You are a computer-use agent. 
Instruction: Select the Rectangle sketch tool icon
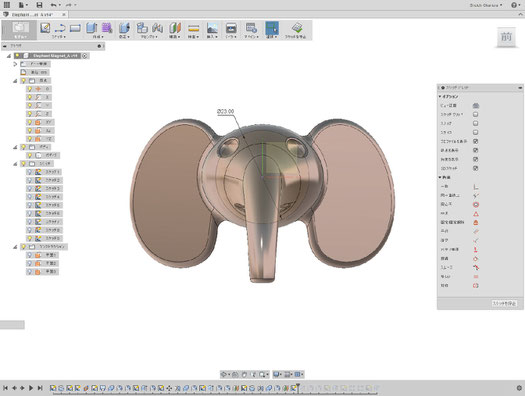(x=75, y=28)
